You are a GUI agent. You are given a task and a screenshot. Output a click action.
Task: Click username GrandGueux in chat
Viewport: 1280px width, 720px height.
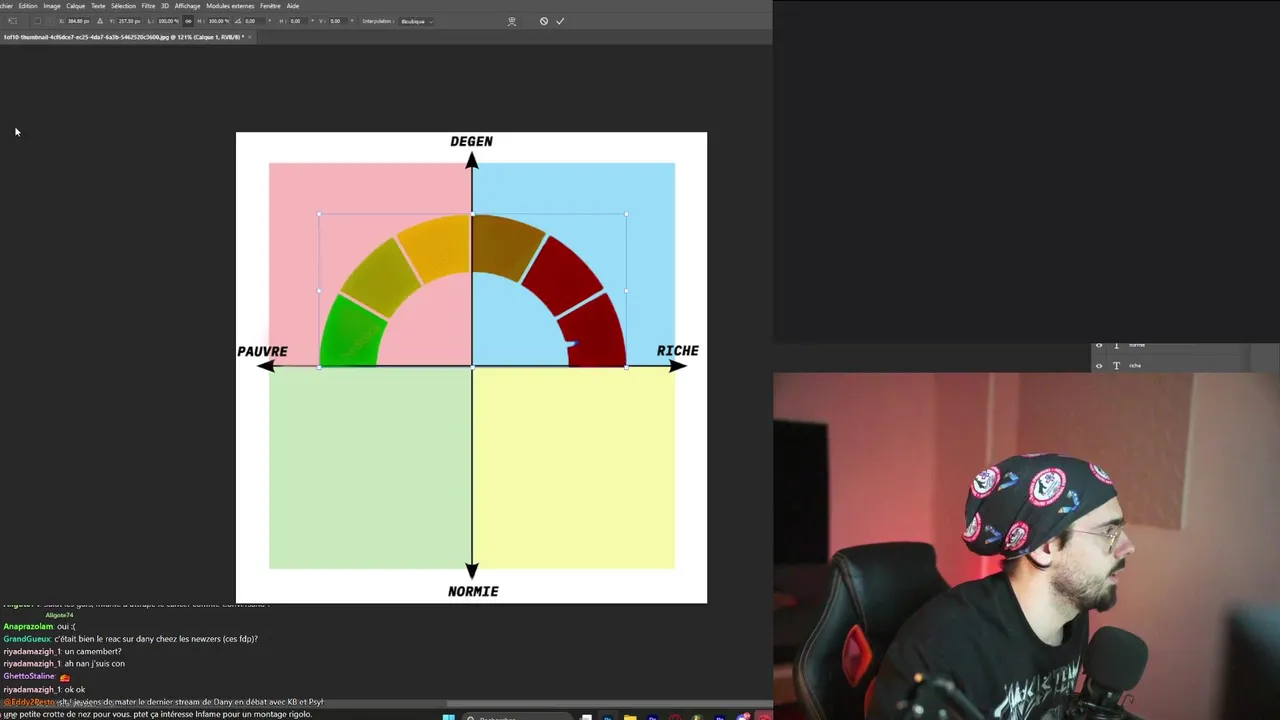pos(26,639)
